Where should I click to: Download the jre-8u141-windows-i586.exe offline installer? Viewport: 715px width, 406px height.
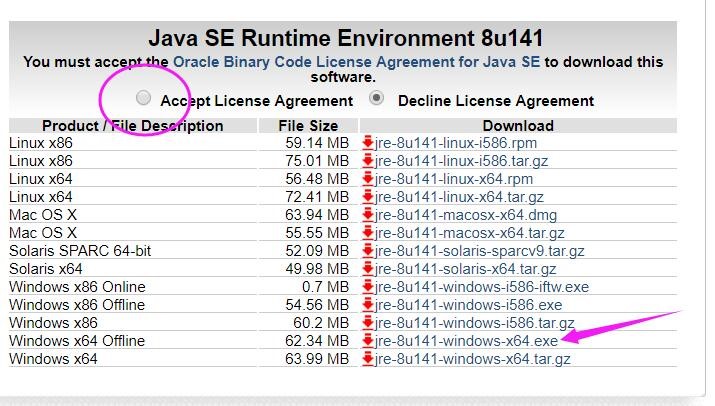pyautogui.click(x=468, y=305)
